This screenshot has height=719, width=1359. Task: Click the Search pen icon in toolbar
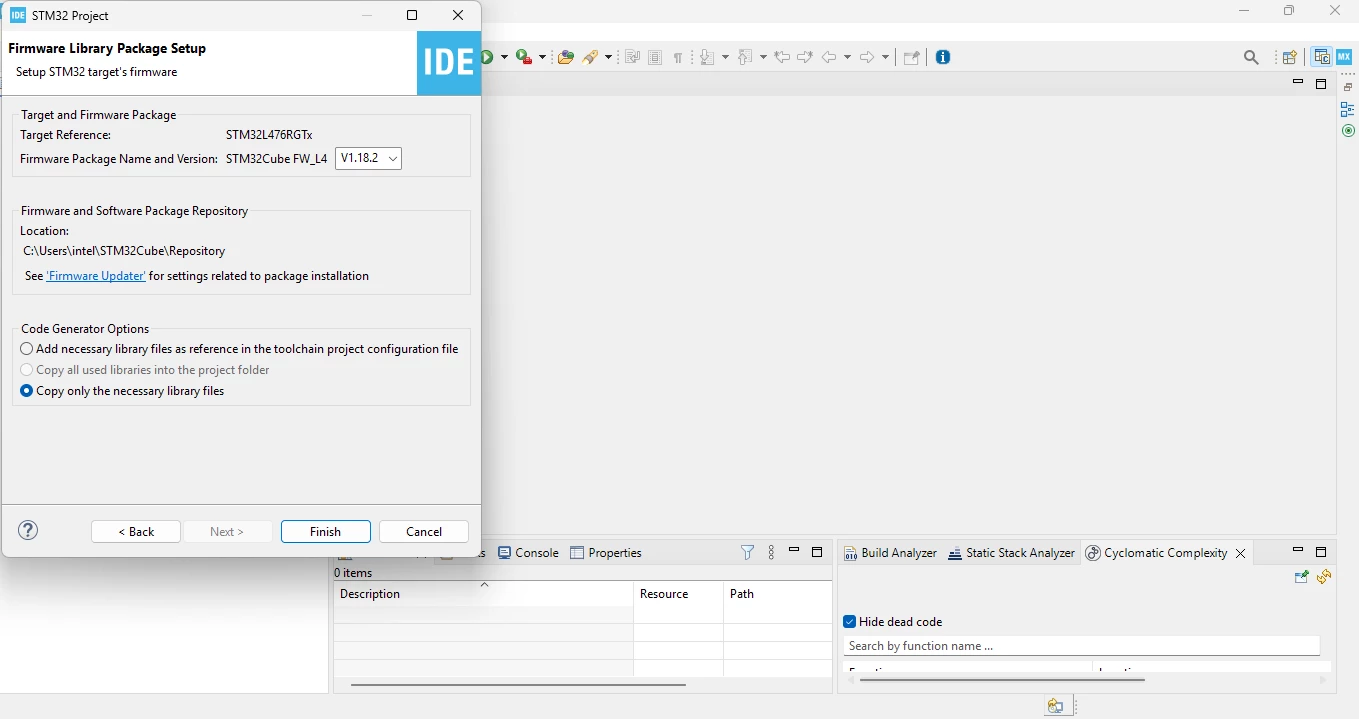point(591,57)
